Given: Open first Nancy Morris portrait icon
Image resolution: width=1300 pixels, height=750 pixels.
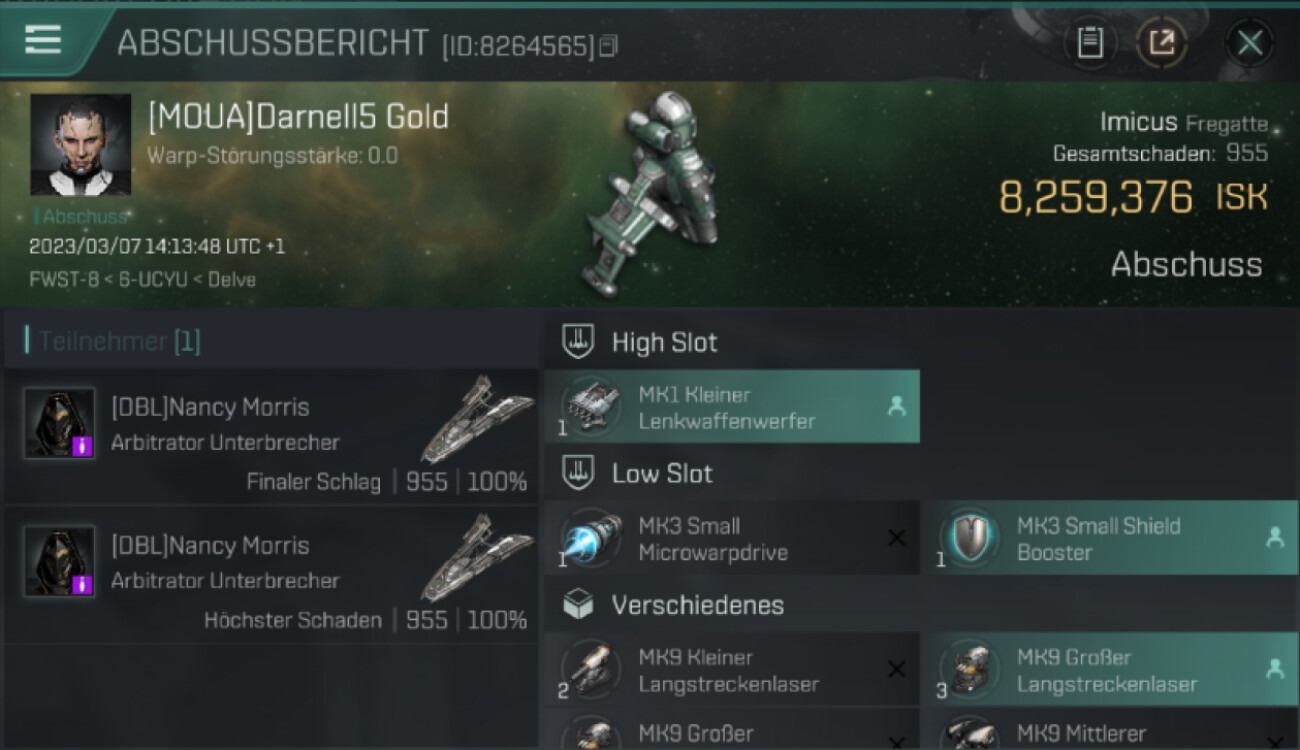Looking at the screenshot, I should click(59, 423).
